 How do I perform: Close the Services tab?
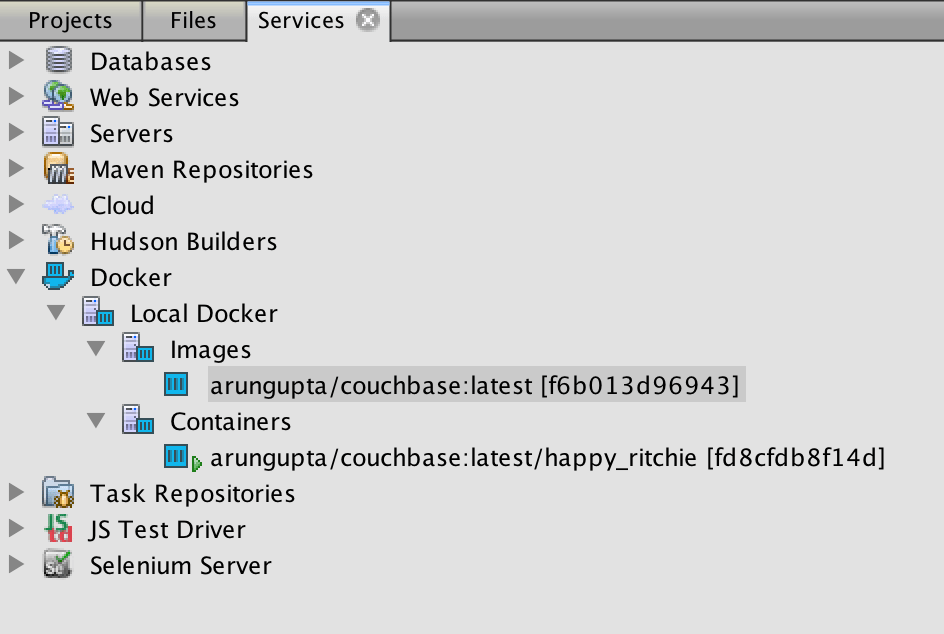click(367, 17)
